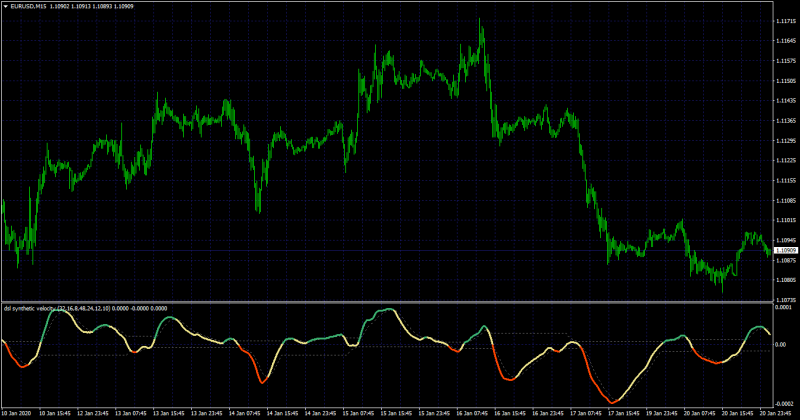Click the 16 Jan 15:45 time label
Screen dimensions: 800x420
pyautogui.click(x=510, y=413)
